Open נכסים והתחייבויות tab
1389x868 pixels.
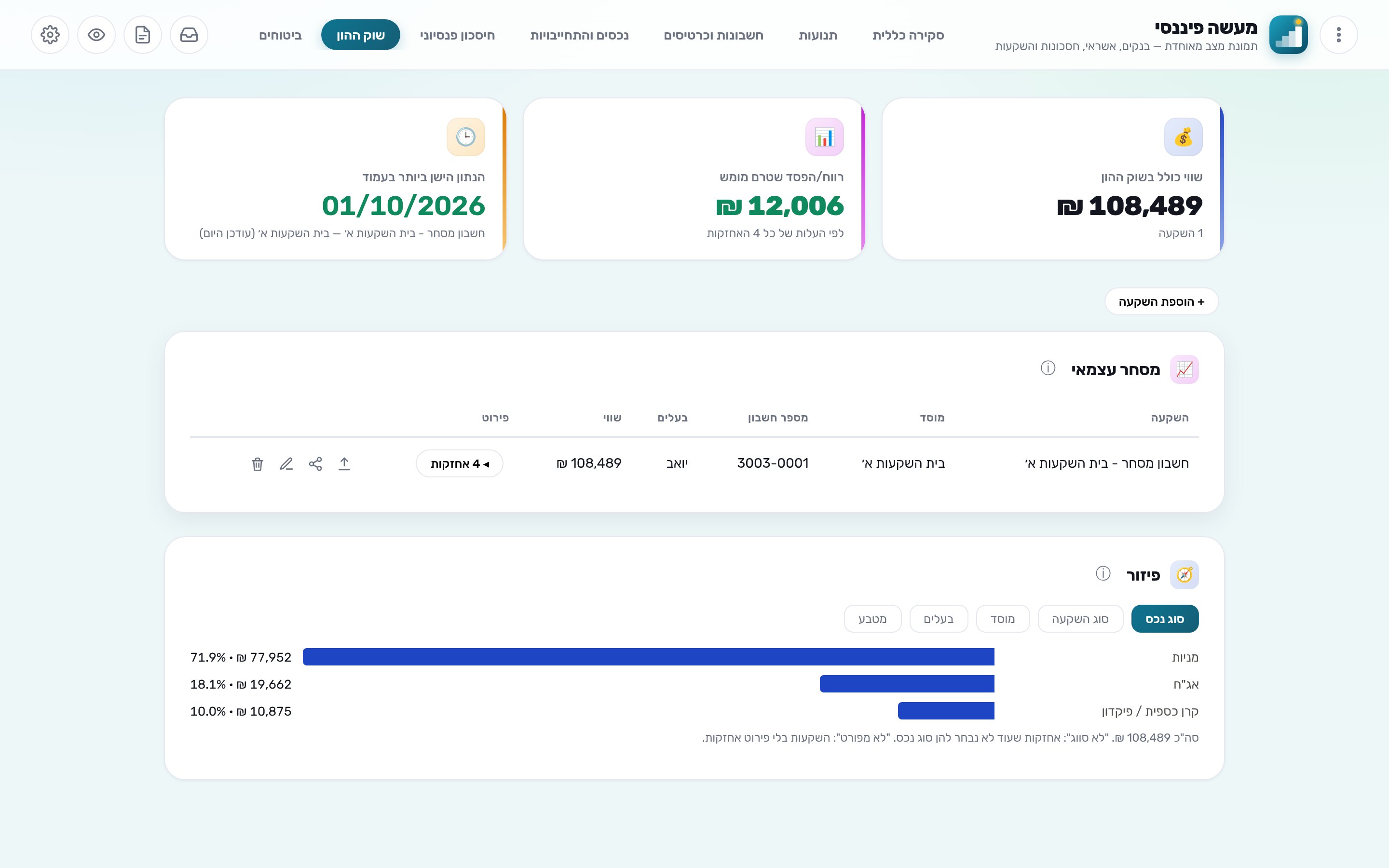click(x=579, y=35)
